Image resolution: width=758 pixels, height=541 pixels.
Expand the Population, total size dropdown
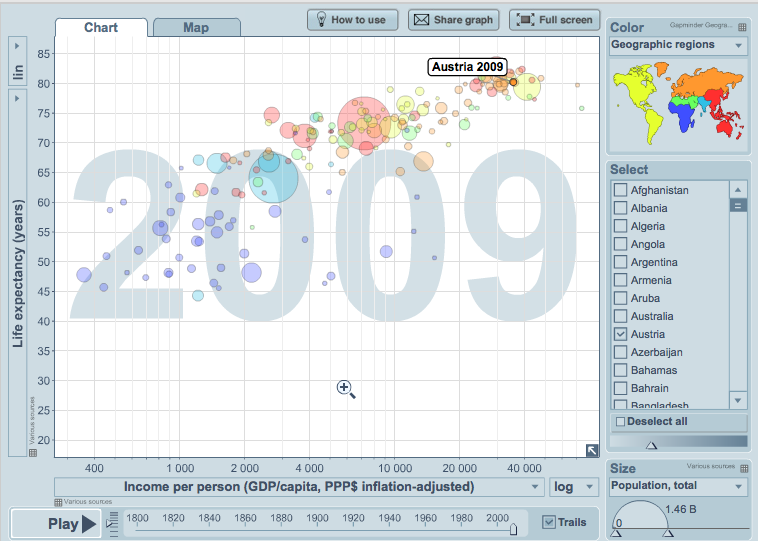677,487
